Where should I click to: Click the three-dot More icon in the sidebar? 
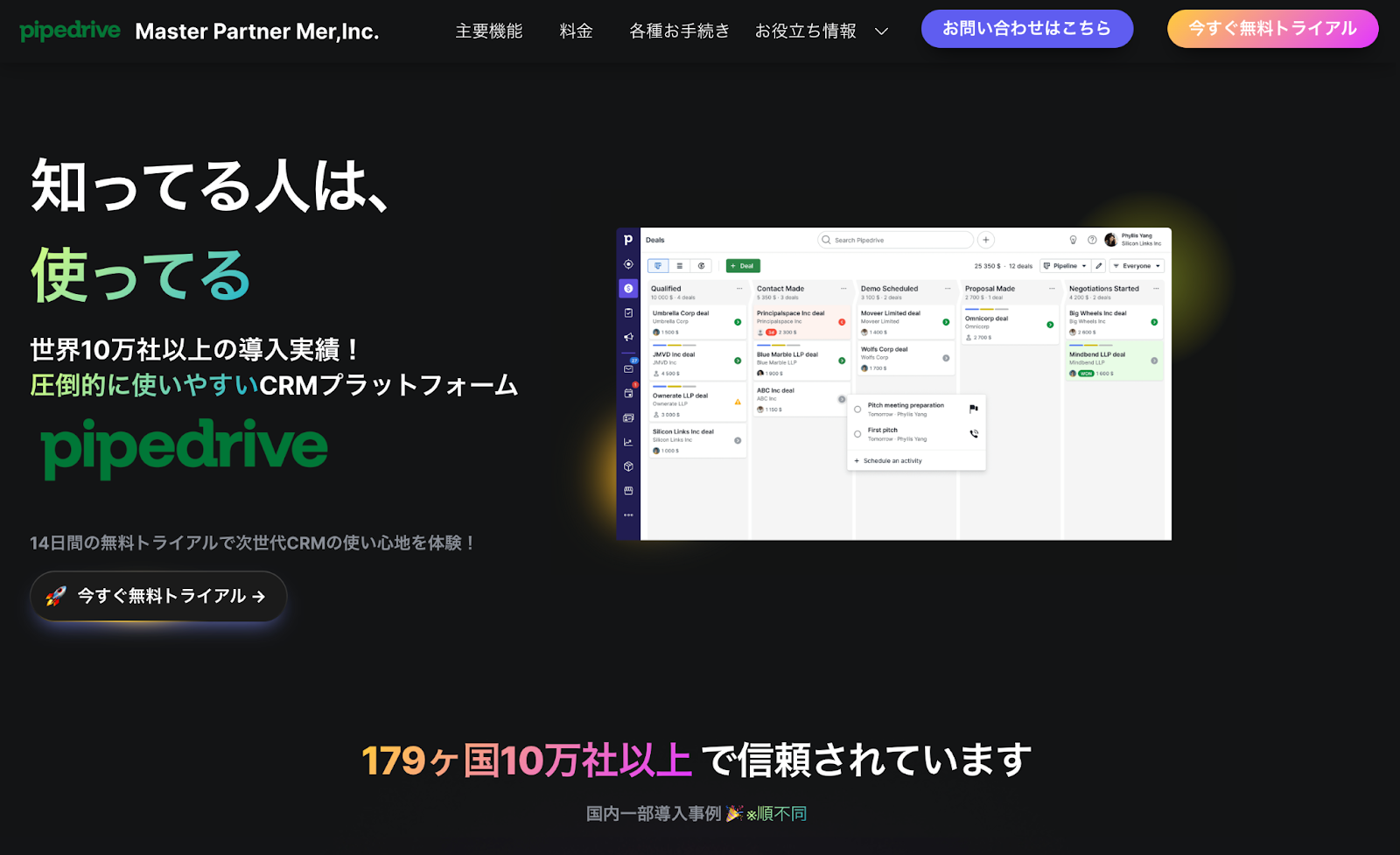[628, 515]
